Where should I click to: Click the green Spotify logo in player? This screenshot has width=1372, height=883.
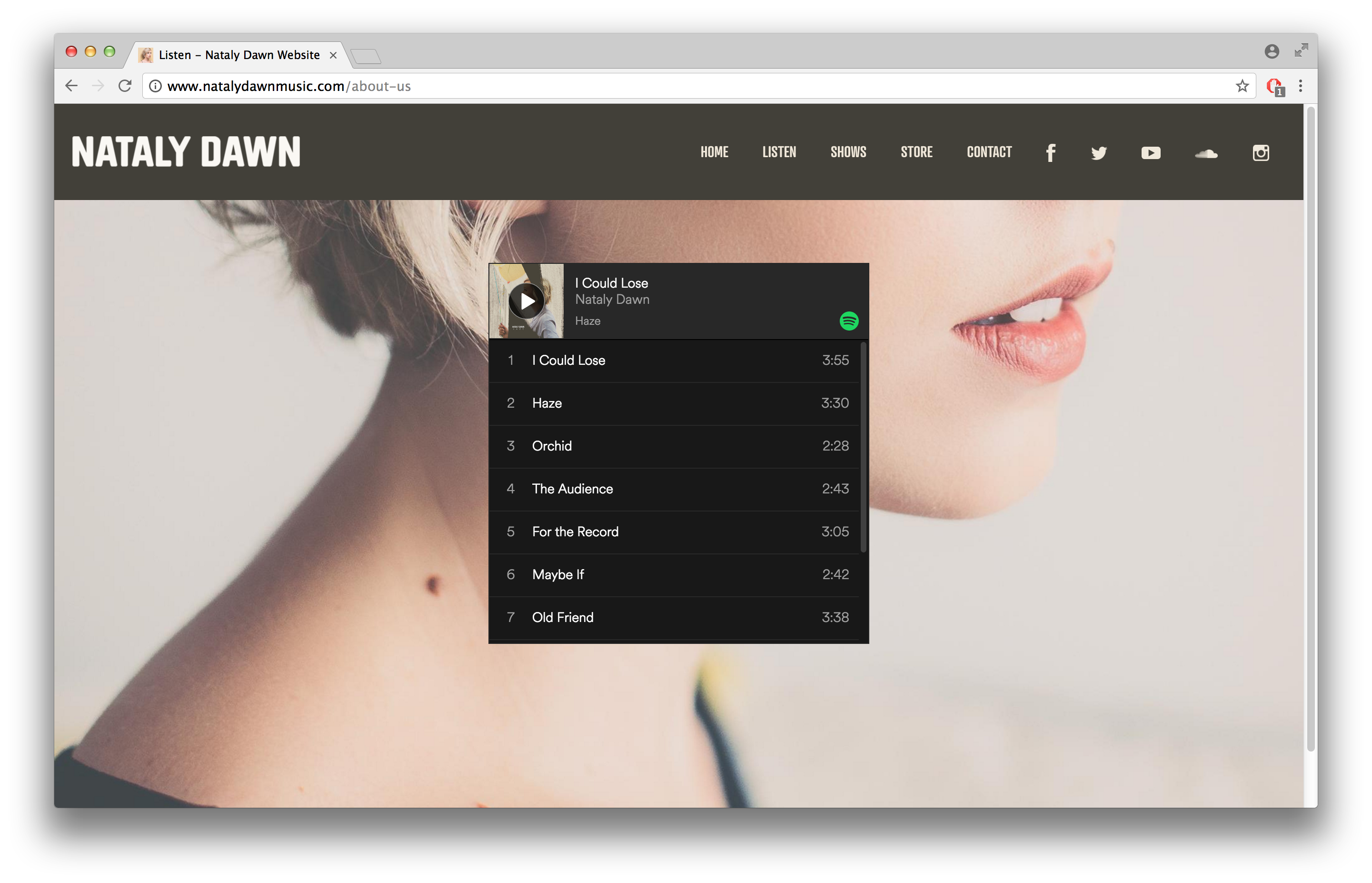[849, 321]
